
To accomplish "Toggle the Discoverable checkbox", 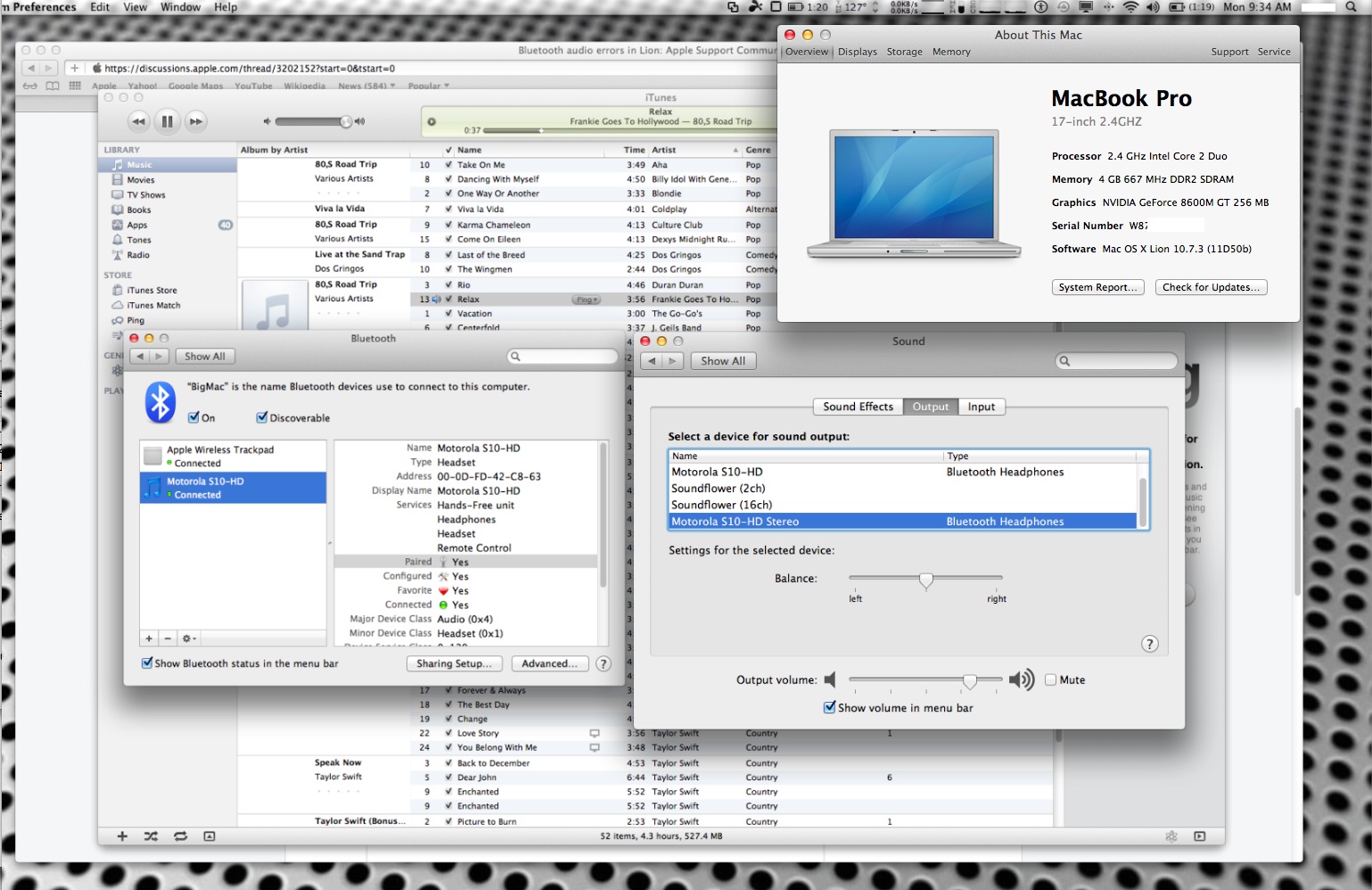I will (262, 417).
